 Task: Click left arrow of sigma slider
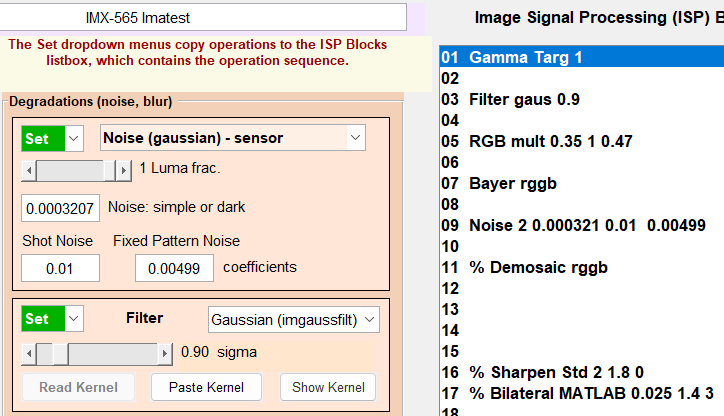[x=29, y=354]
